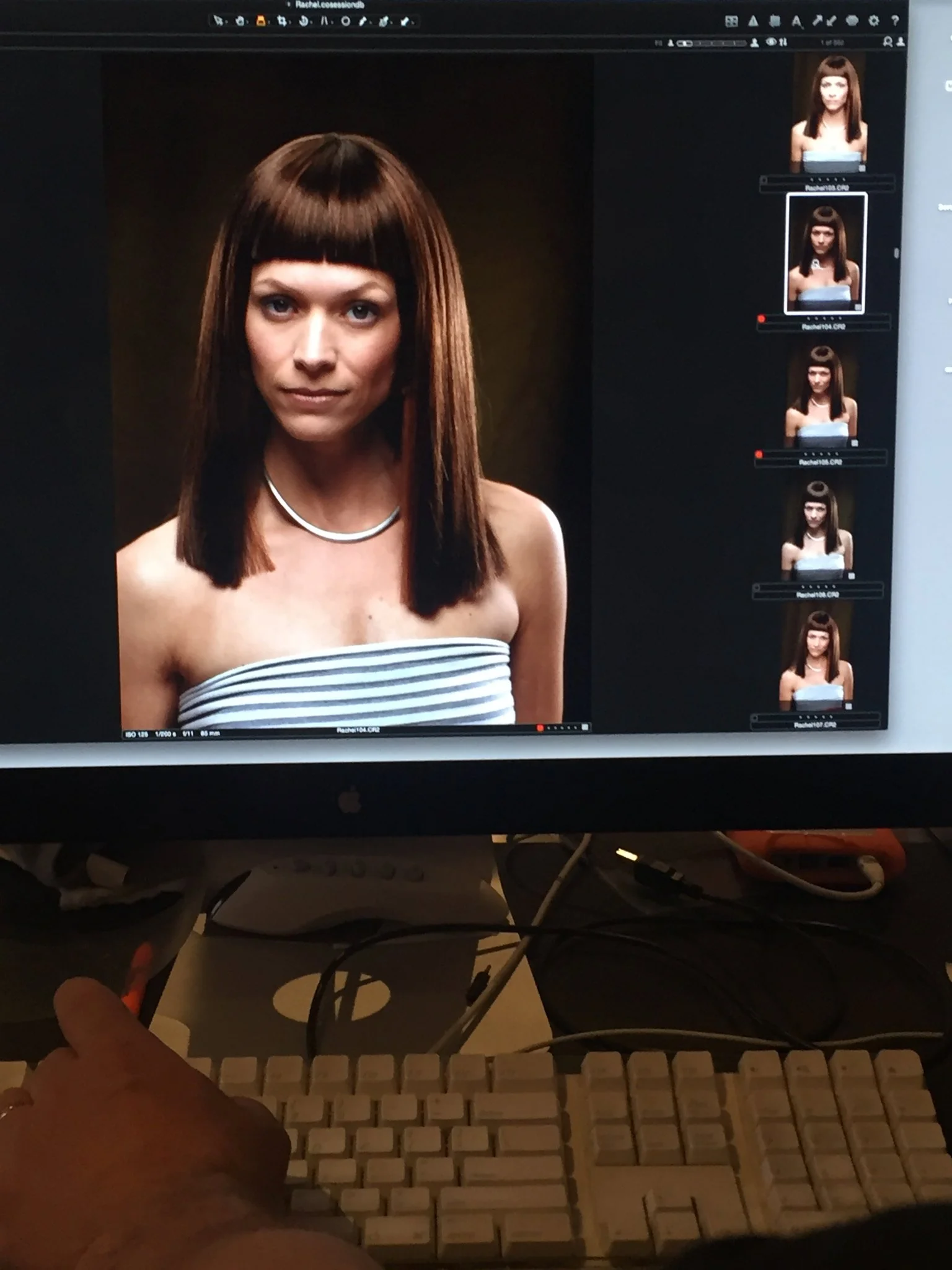This screenshot has height=1270, width=952.
Task: Select the apply adjustments arrow tool
Action: tap(405, 22)
